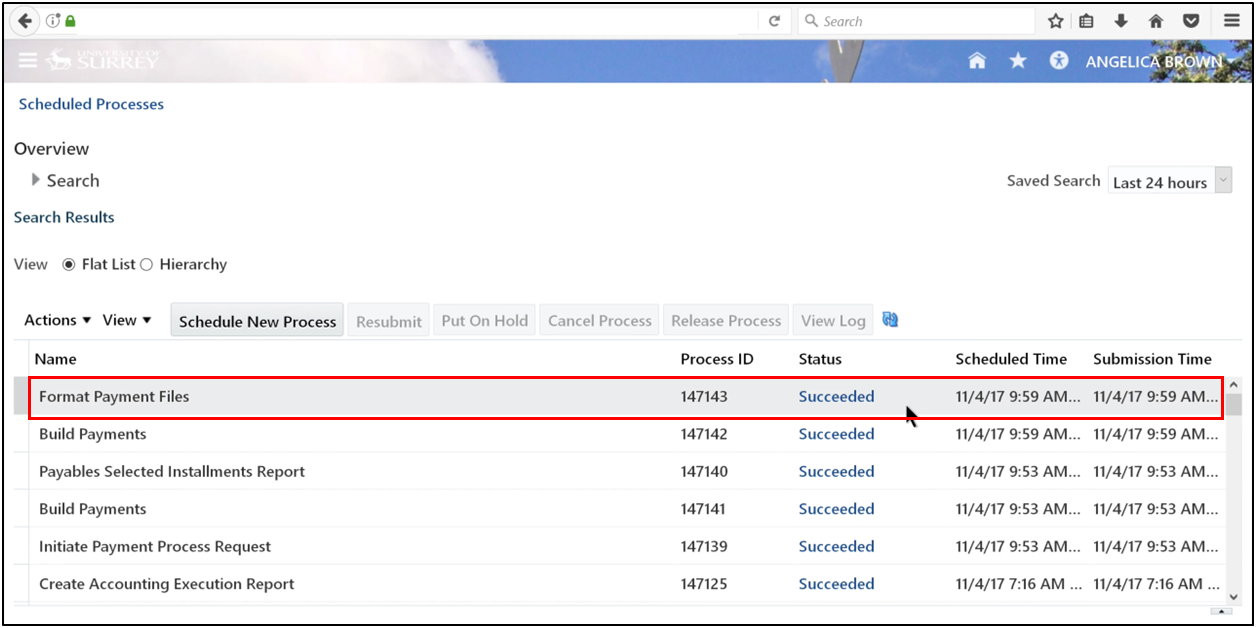Refresh the scheduled processes list
The height and width of the screenshot is (628, 1256).
(x=890, y=319)
